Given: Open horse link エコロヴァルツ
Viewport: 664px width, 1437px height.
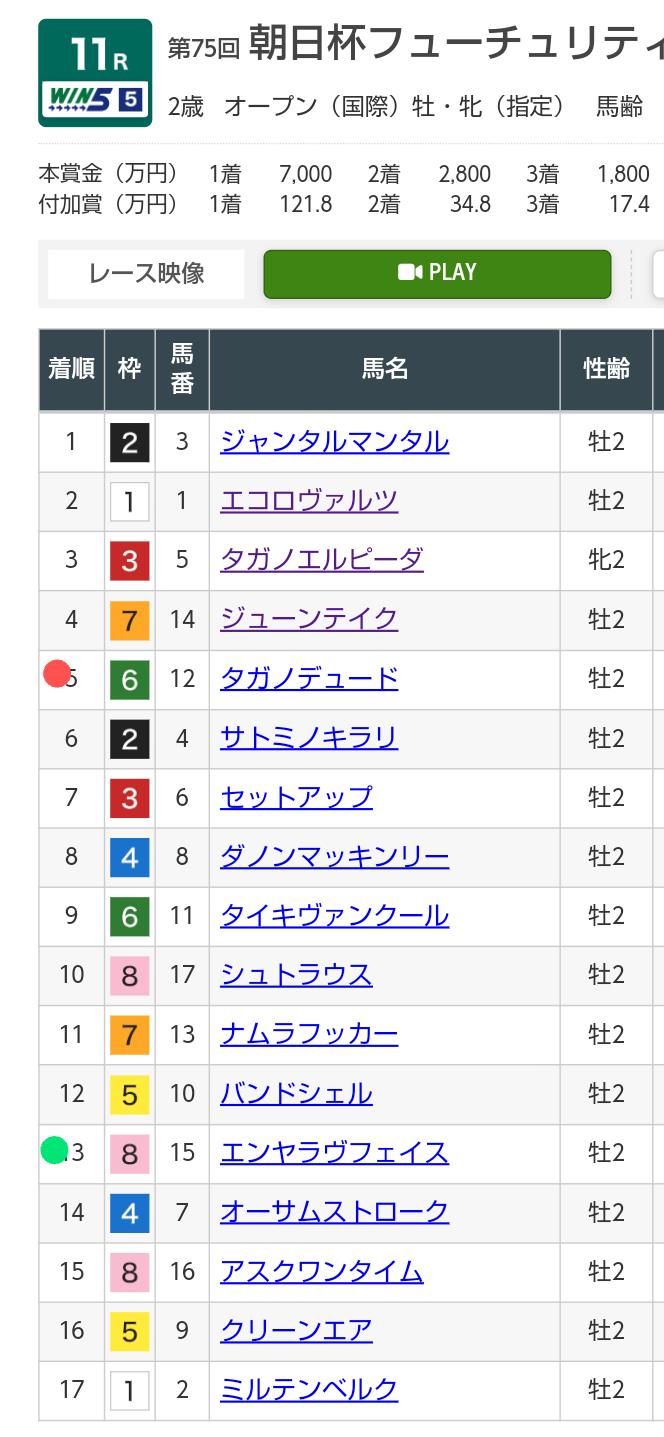Looking at the screenshot, I should point(309,500).
